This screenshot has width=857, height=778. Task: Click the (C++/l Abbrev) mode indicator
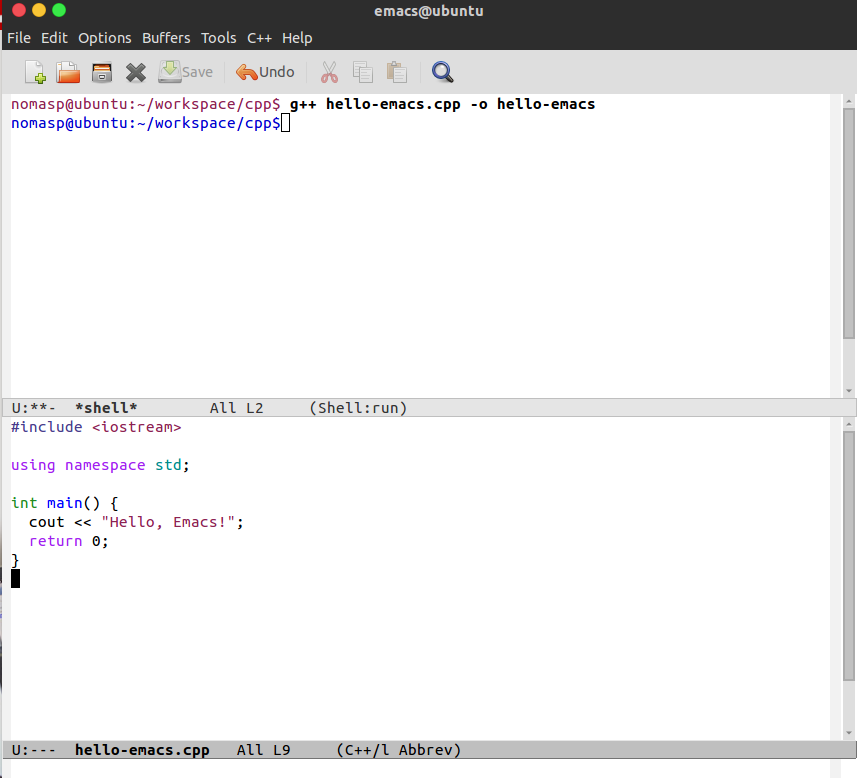[x=398, y=750]
